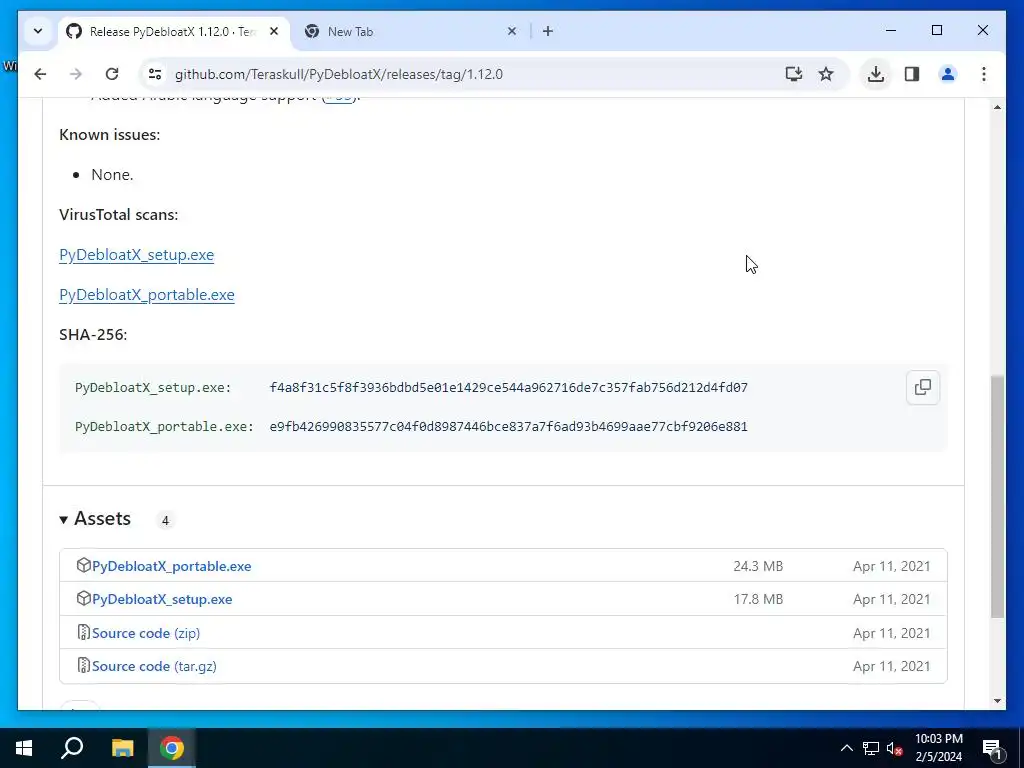This screenshot has height=768, width=1024.
Task: Download PyDebloatX_portable.exe from Assets
Action: tap(172, 566)
